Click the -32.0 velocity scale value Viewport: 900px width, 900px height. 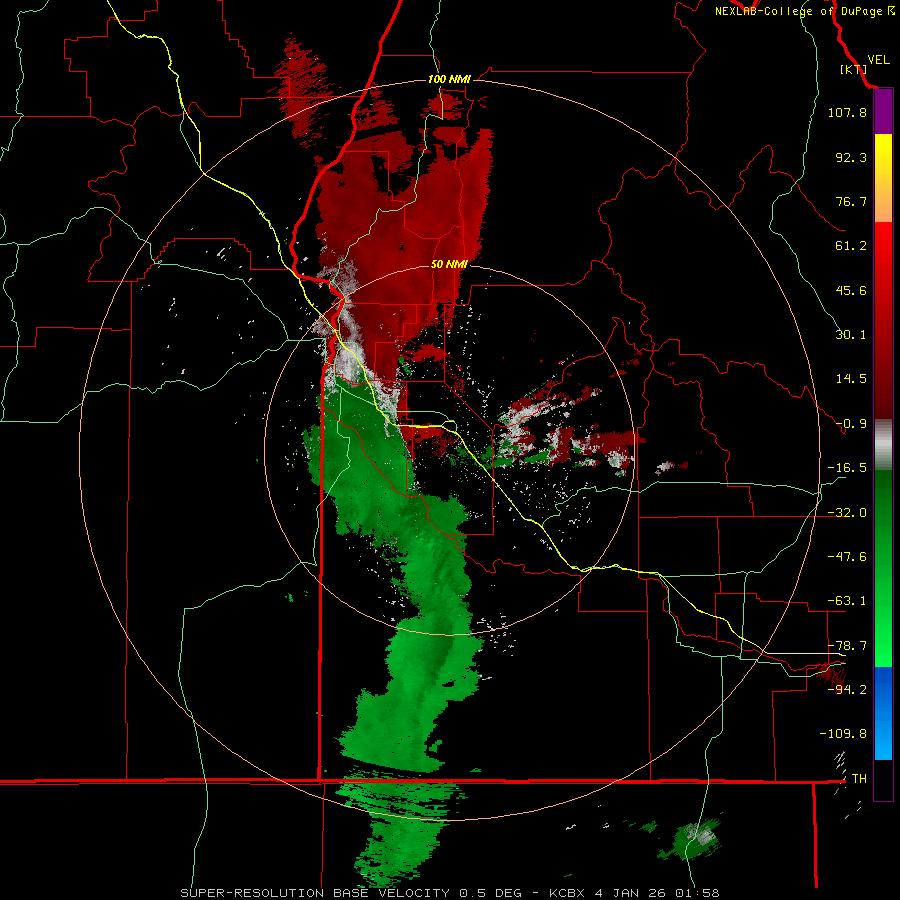pyautogui.click(x=847, y=513)
